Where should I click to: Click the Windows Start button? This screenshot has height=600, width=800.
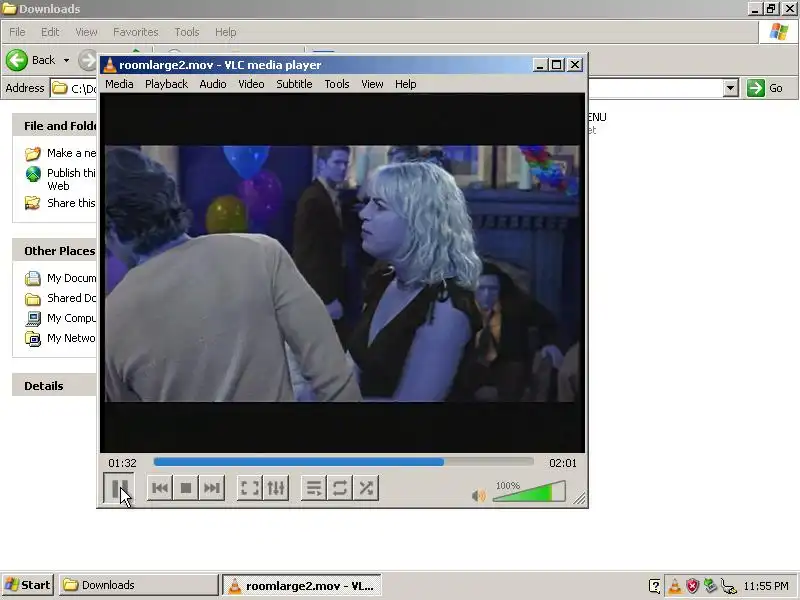pos(28,585)
